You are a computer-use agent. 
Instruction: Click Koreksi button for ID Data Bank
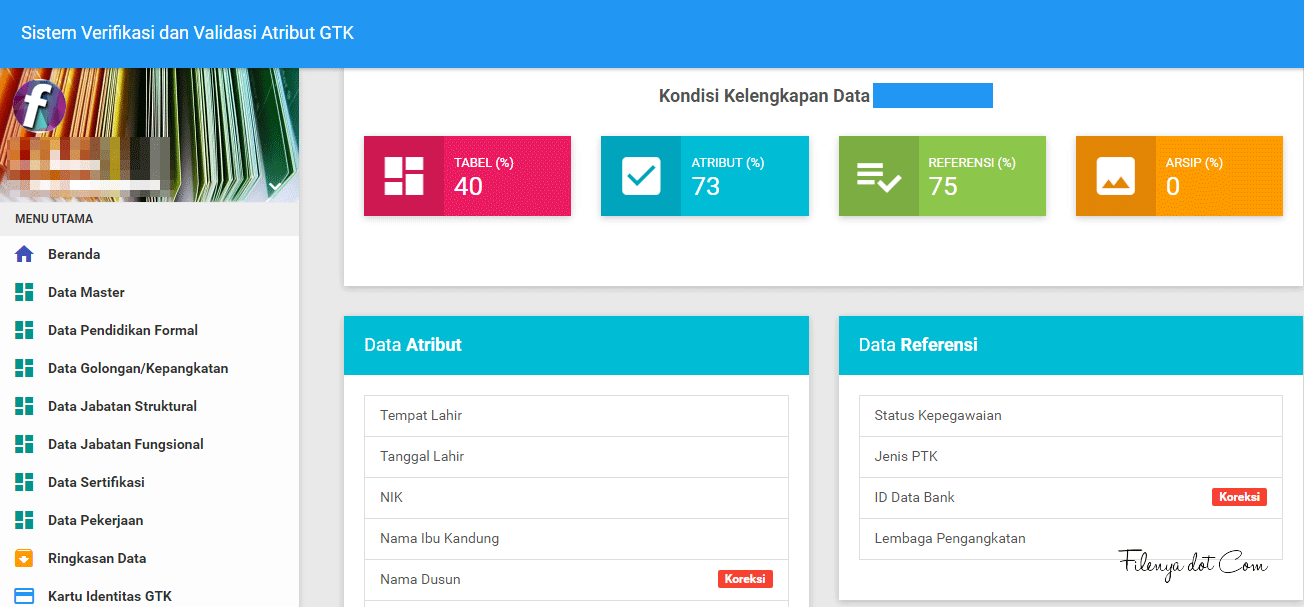[1239, 496]
